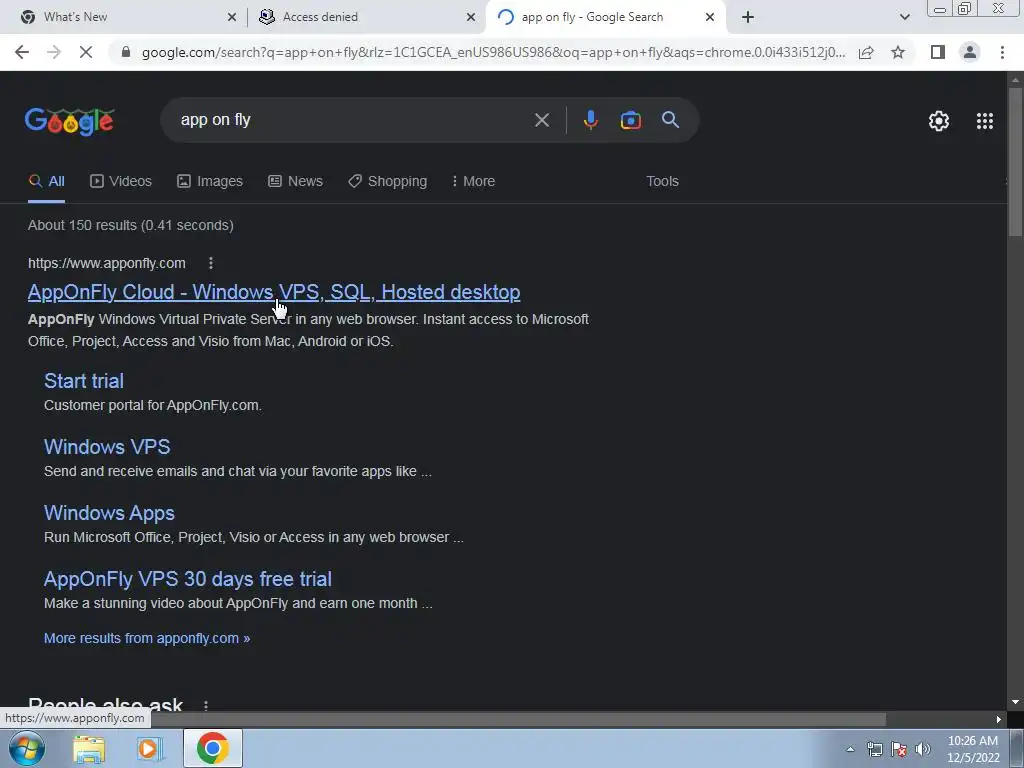Viewport: 1024px width, 768px height.
Task: Switch to Shopping results
Action: 387,182
